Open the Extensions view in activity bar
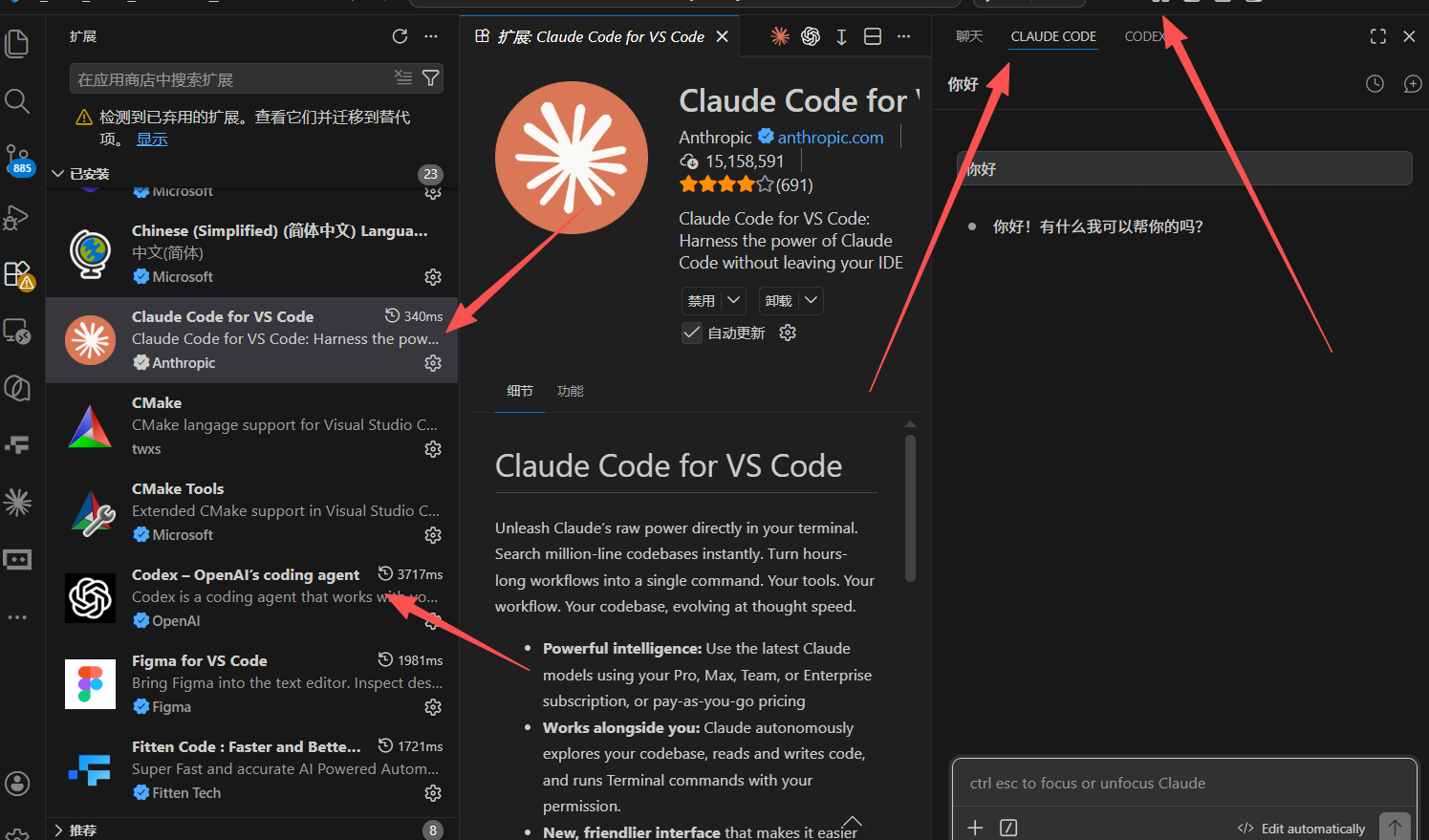The width and height of the screenshot is (1429, 840). click(17, 274)
